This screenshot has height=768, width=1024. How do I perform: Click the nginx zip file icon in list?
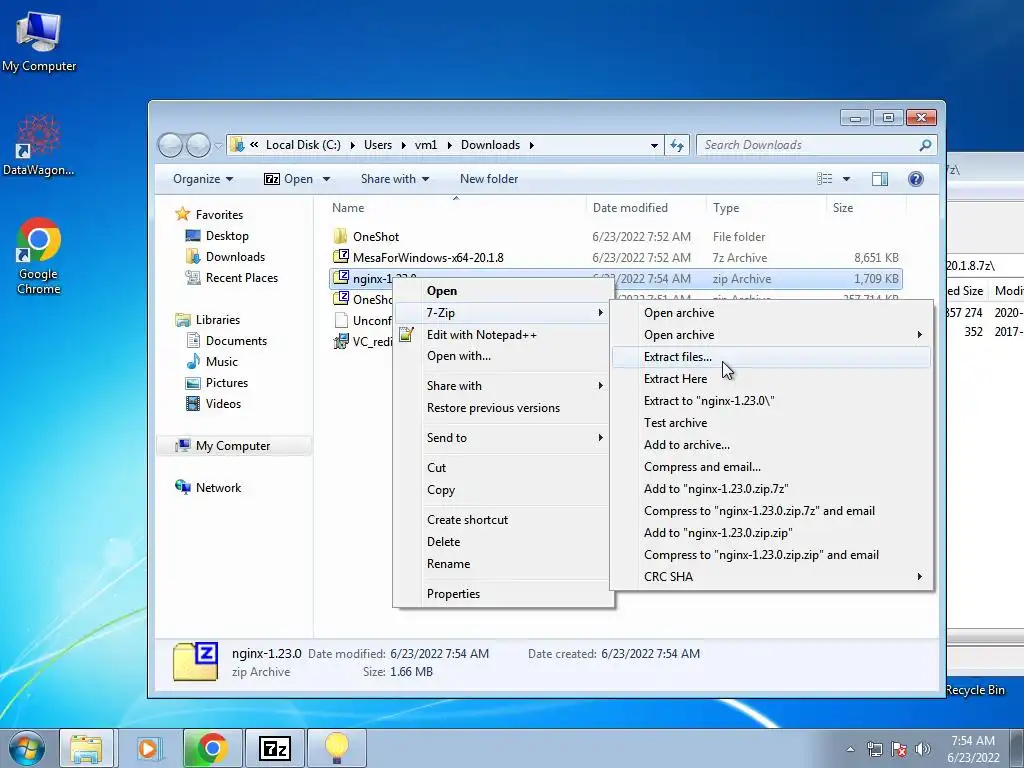(340, 278)
